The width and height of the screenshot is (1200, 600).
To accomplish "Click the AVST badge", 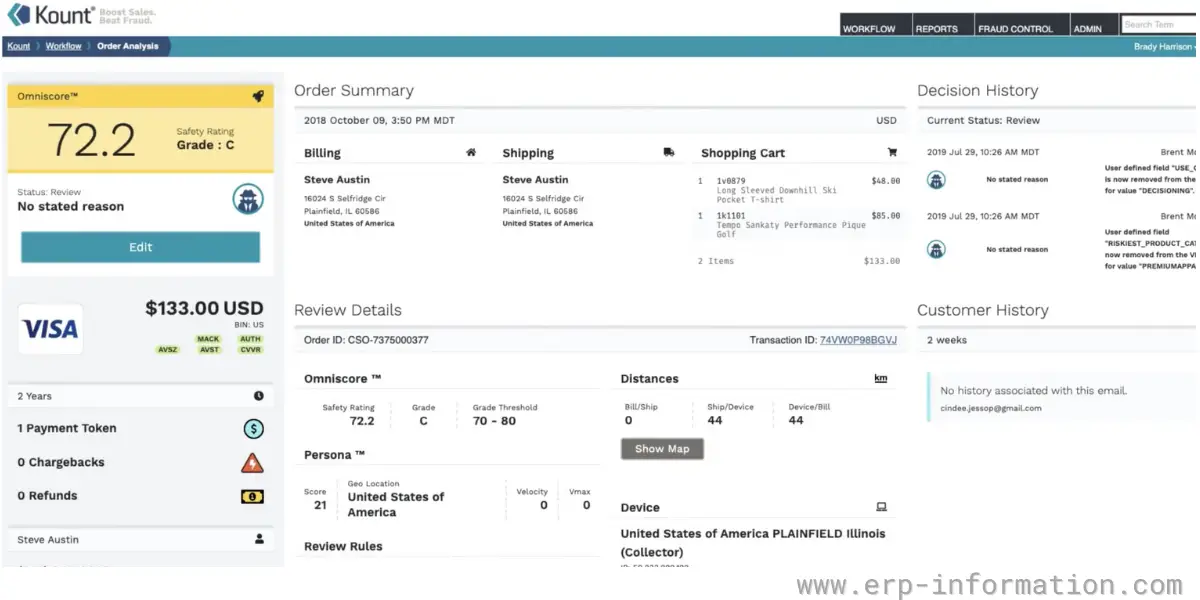I will click(x=209, y=350).
